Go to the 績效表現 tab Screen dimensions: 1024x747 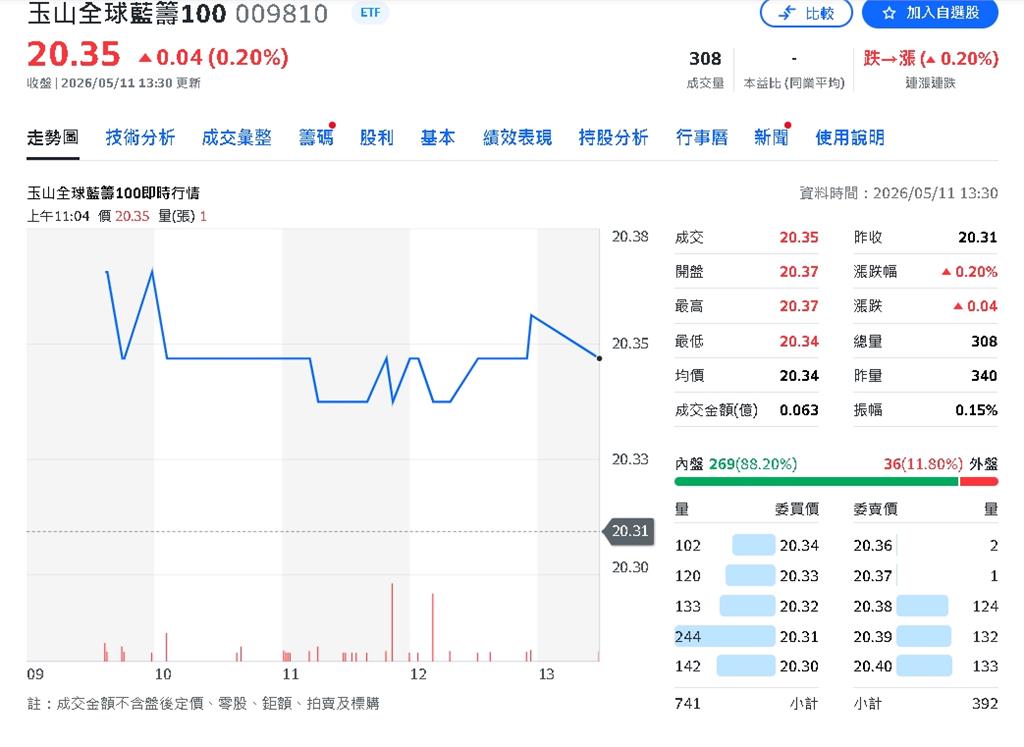[517, 138]
